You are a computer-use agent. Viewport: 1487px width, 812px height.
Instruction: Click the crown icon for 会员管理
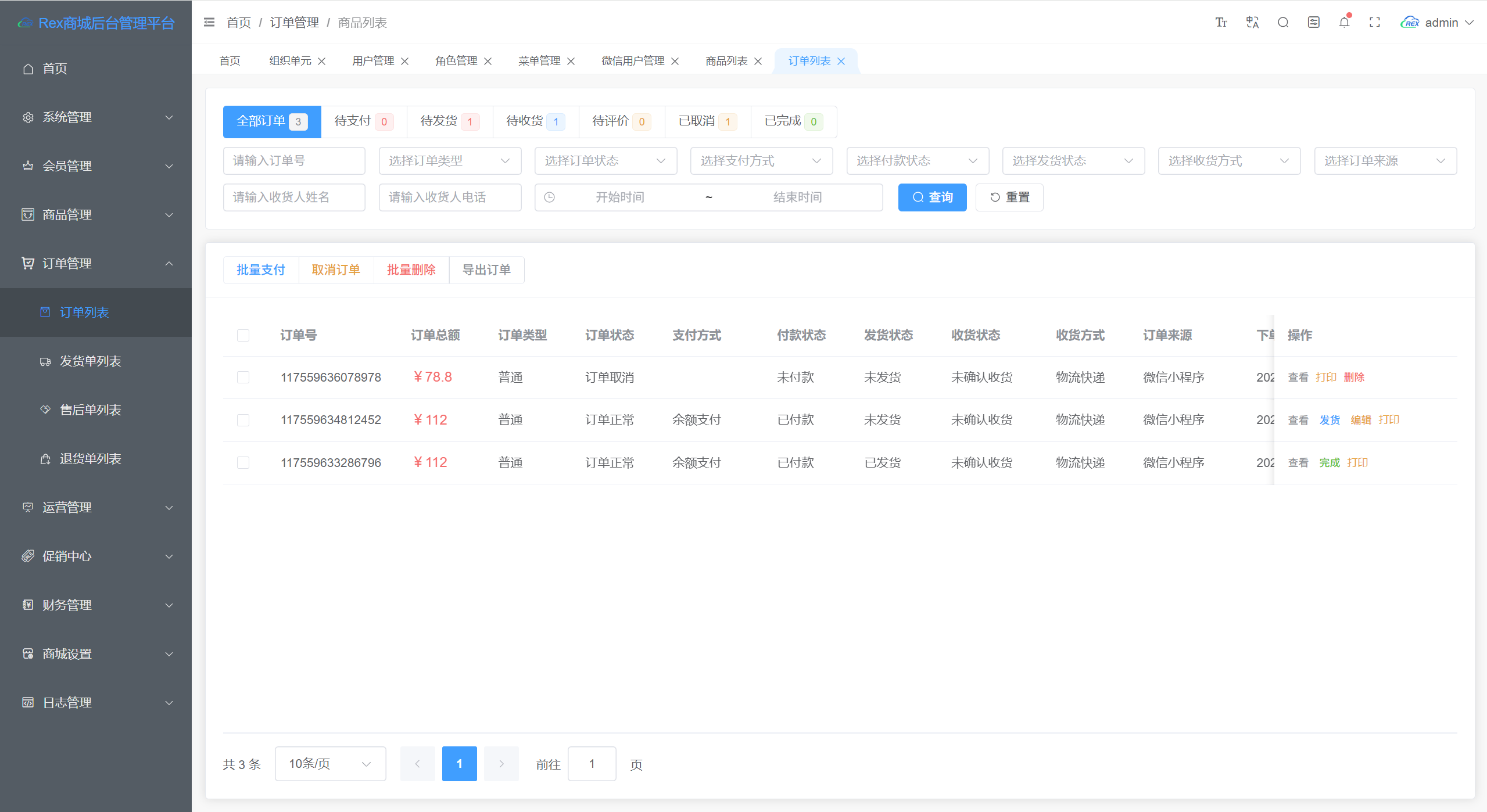pos(28,166)
